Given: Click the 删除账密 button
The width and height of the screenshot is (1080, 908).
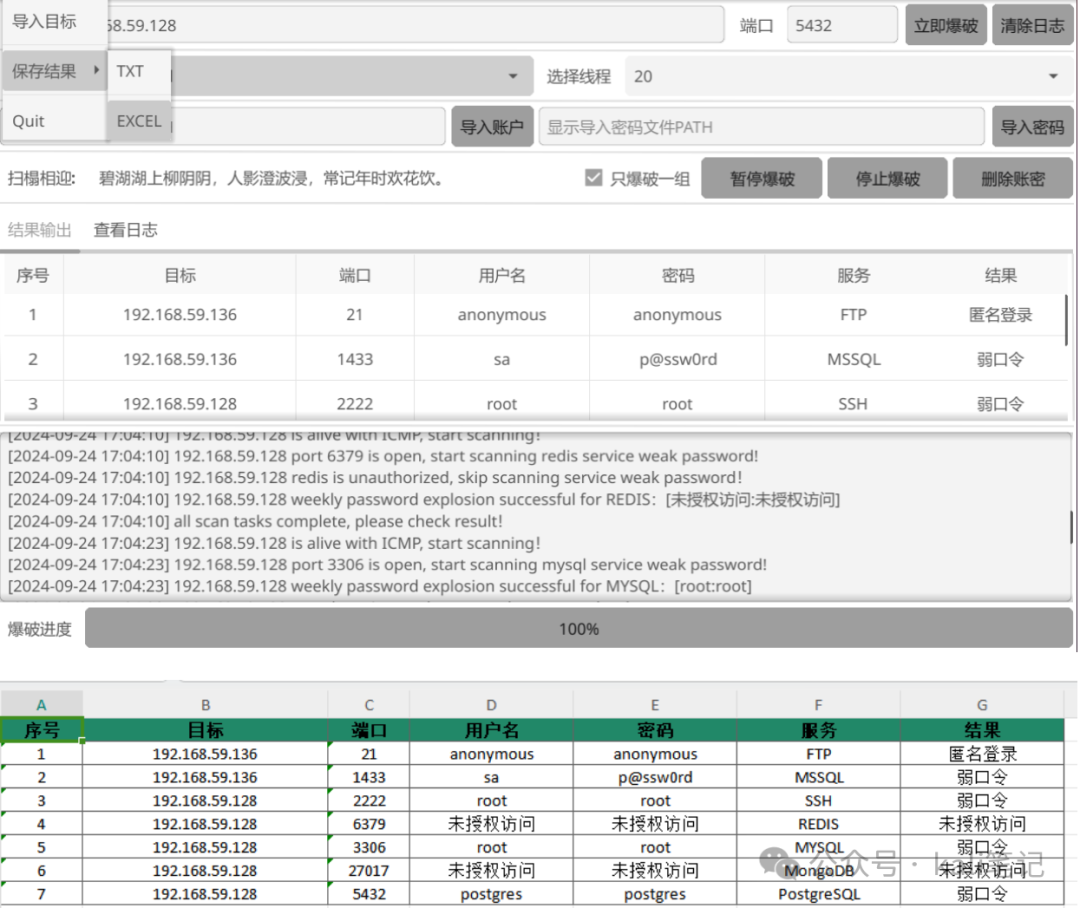Looking at the screenshot, I should tap(1012, 178).
